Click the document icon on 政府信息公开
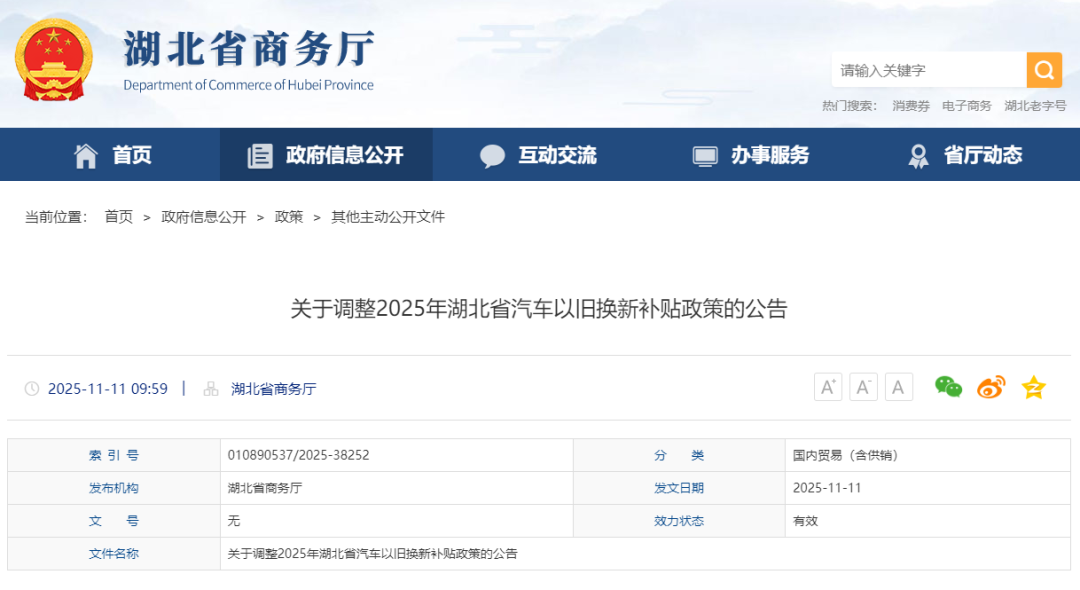The image size is (1080, 590). (x=260, y=154)
